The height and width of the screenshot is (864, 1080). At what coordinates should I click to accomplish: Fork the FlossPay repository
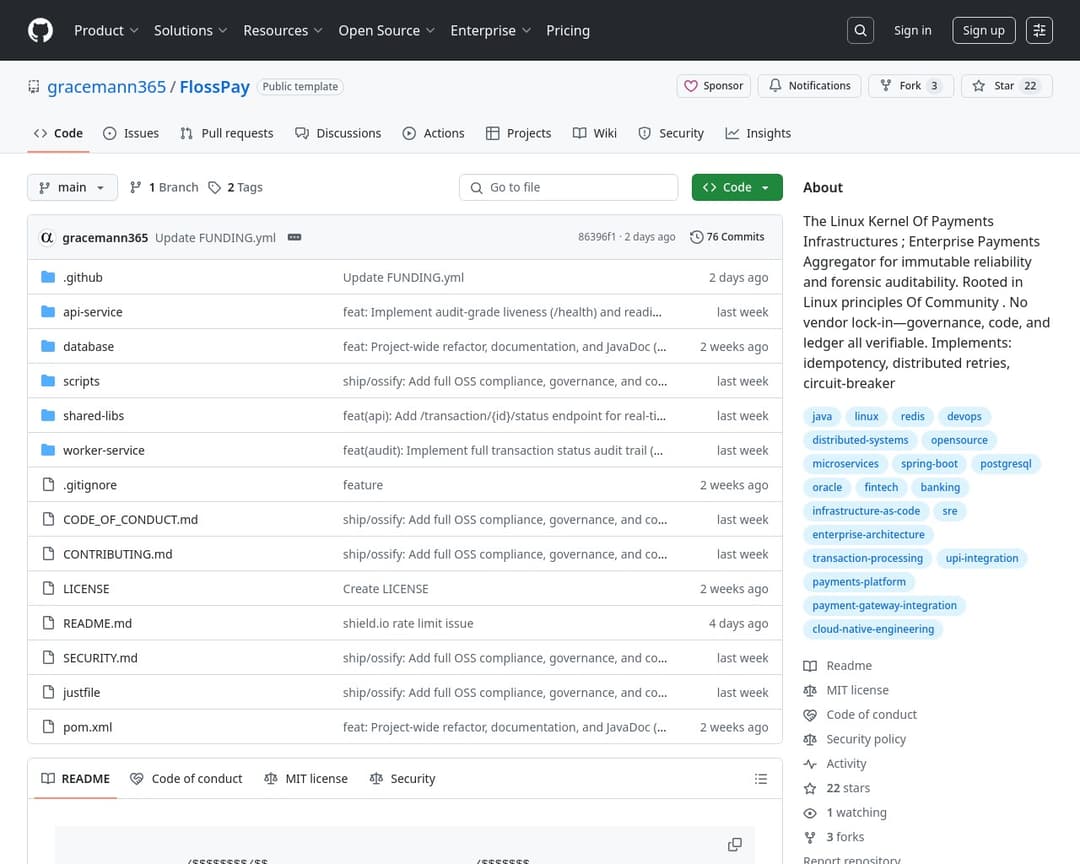tap(911, 85)
